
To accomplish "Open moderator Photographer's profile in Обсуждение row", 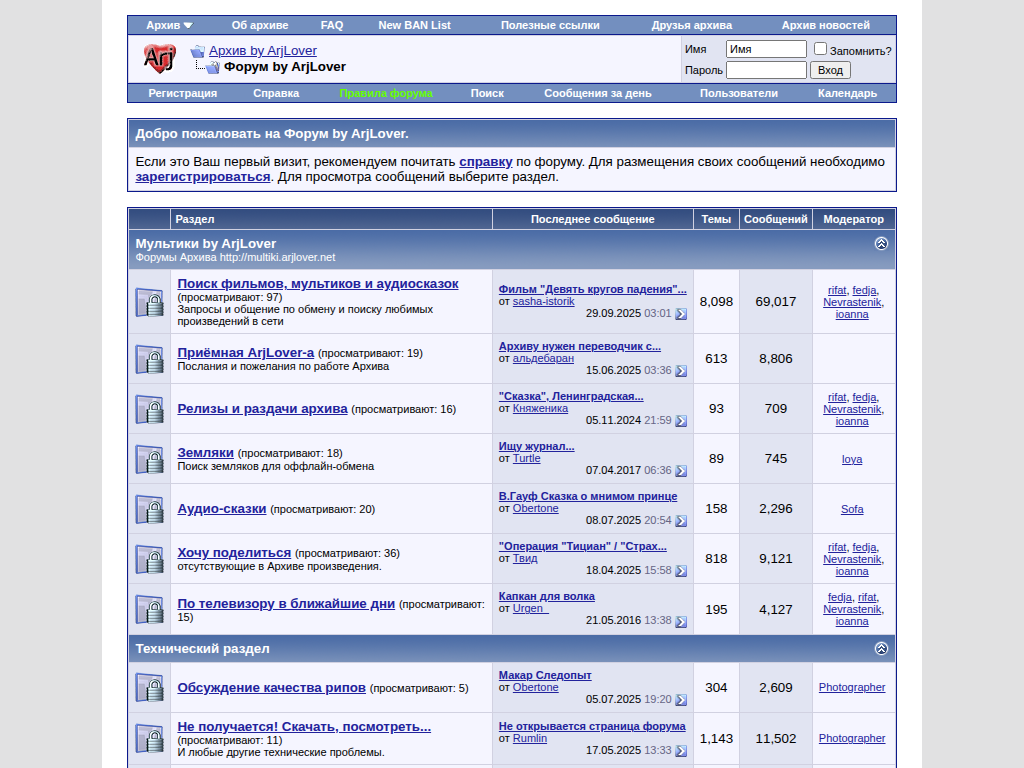I will (x=852, y=688).
